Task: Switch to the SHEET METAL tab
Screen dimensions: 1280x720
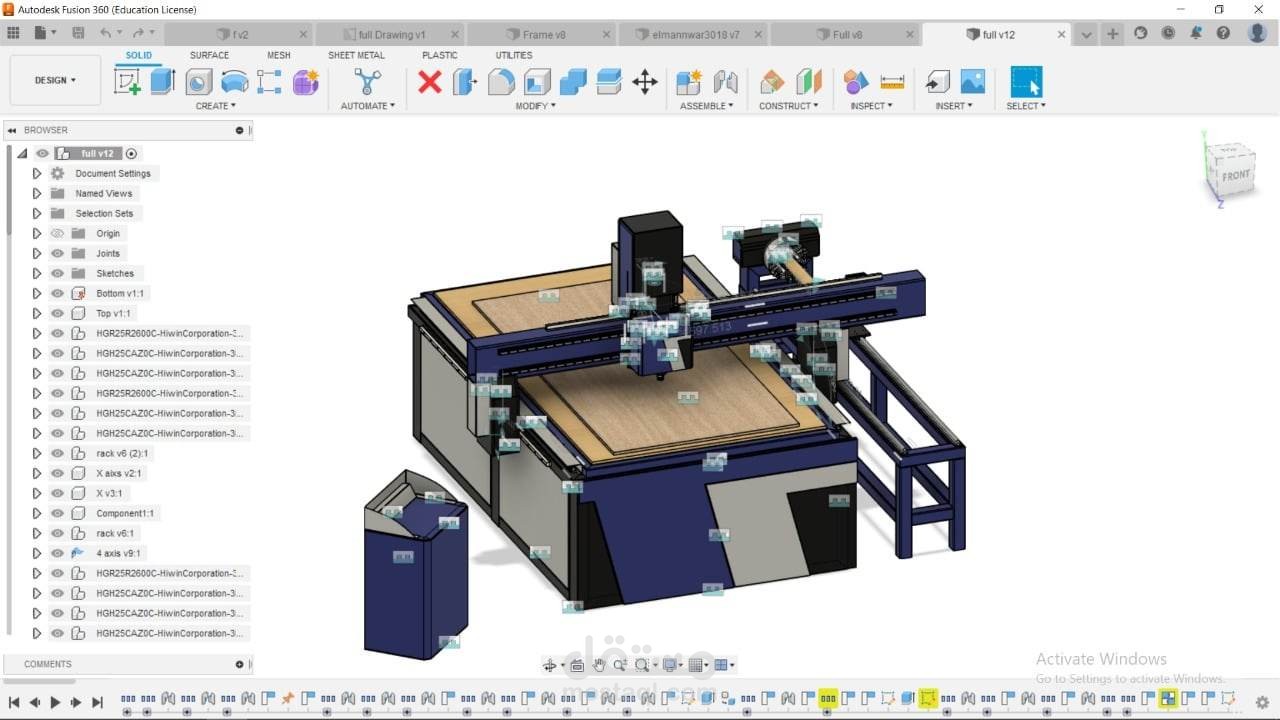Action: (x=356, y=55)
